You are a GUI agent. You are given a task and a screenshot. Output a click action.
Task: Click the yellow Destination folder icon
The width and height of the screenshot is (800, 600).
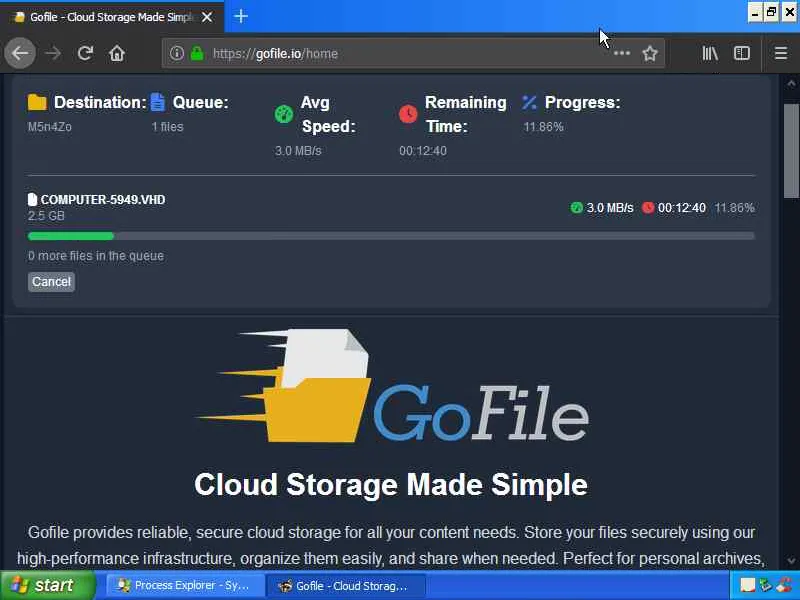click(x=37, y=102)
